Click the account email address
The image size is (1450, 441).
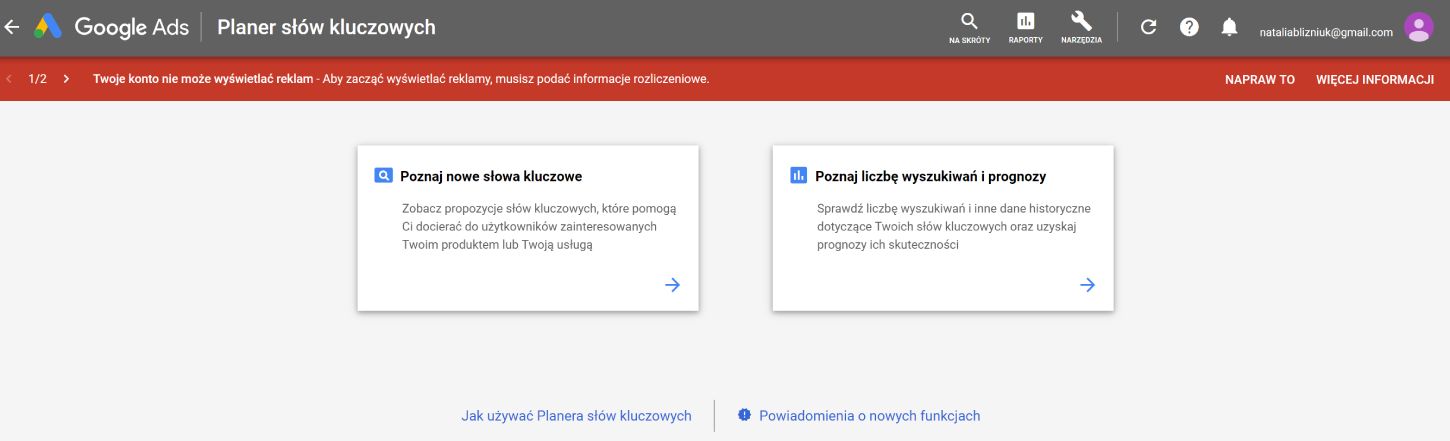pos(1325,32)
